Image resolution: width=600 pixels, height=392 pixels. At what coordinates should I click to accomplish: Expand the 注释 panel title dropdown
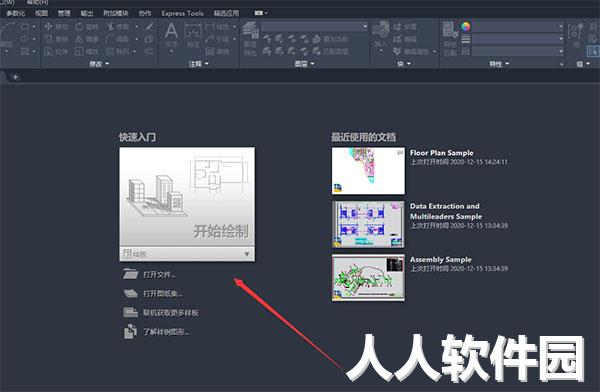click(x=199, y=64)
